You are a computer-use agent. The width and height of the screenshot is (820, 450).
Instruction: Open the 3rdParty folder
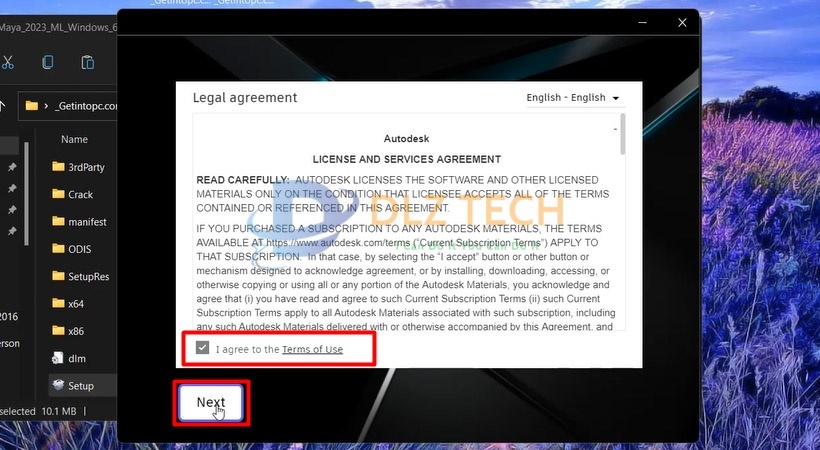(x=78, y=167)
